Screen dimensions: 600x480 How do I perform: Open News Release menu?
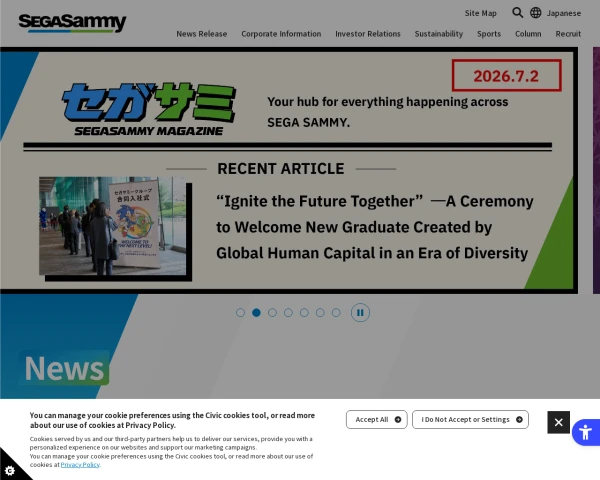click(202, 34)
